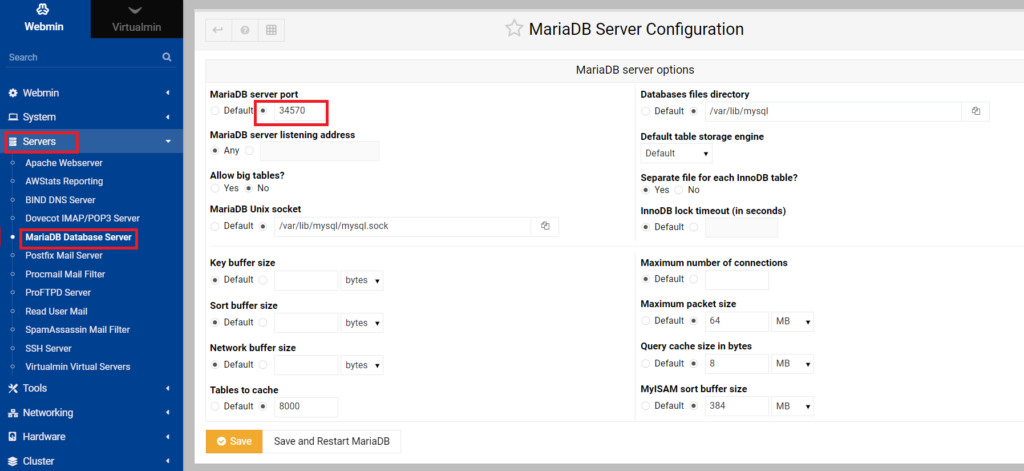Screen dimensions: 1024x471
Task: Open Sort buffer size units dropdown
Action: (x=362, y=323)
